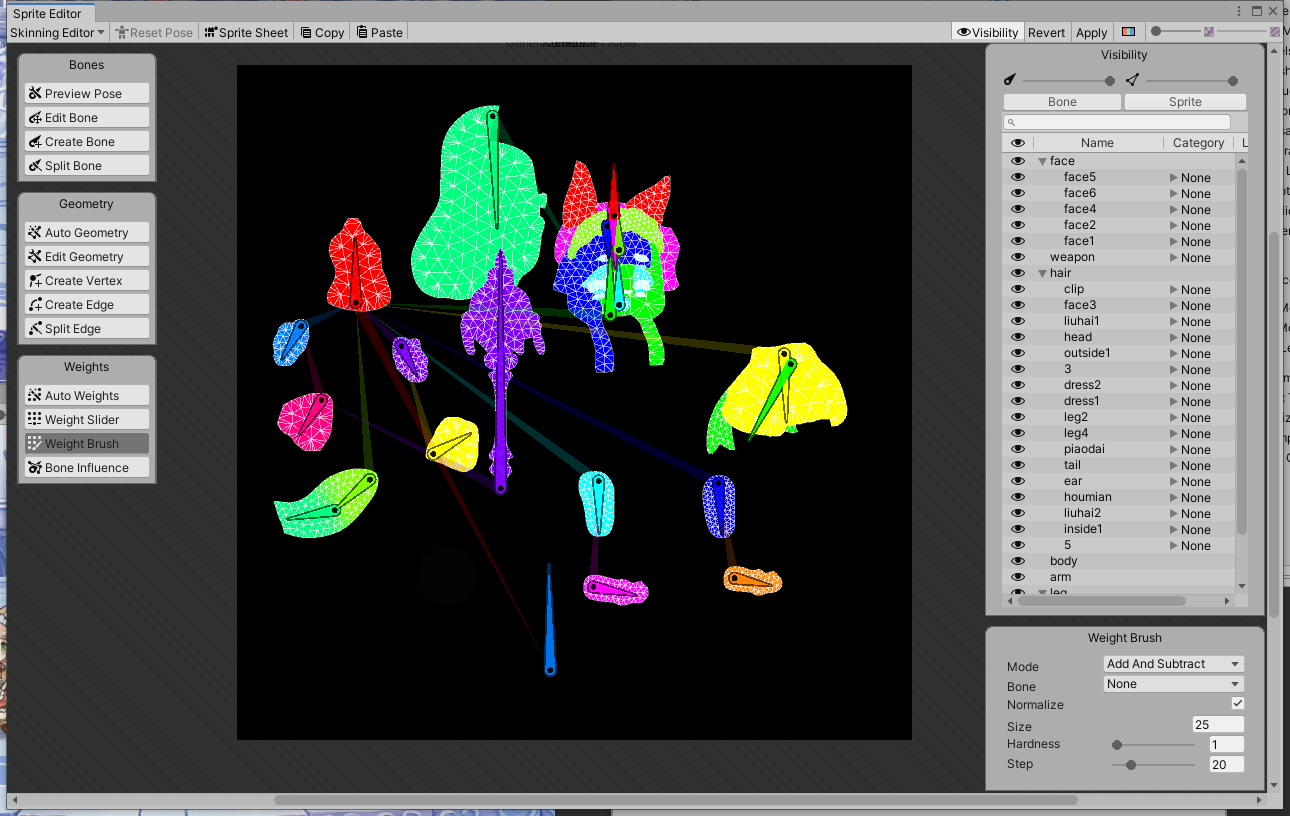Viewport: 1290px width, 816px height.
Task: Apply changes using the Apply button
Action: [x=1092, y=32]
